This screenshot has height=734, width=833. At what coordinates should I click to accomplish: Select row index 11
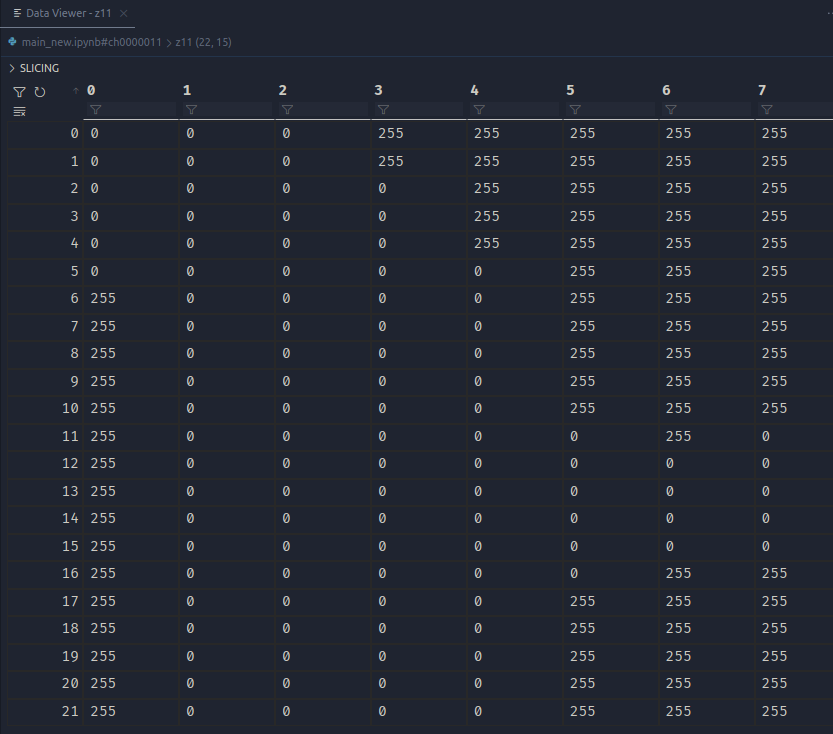click(70, 437)
